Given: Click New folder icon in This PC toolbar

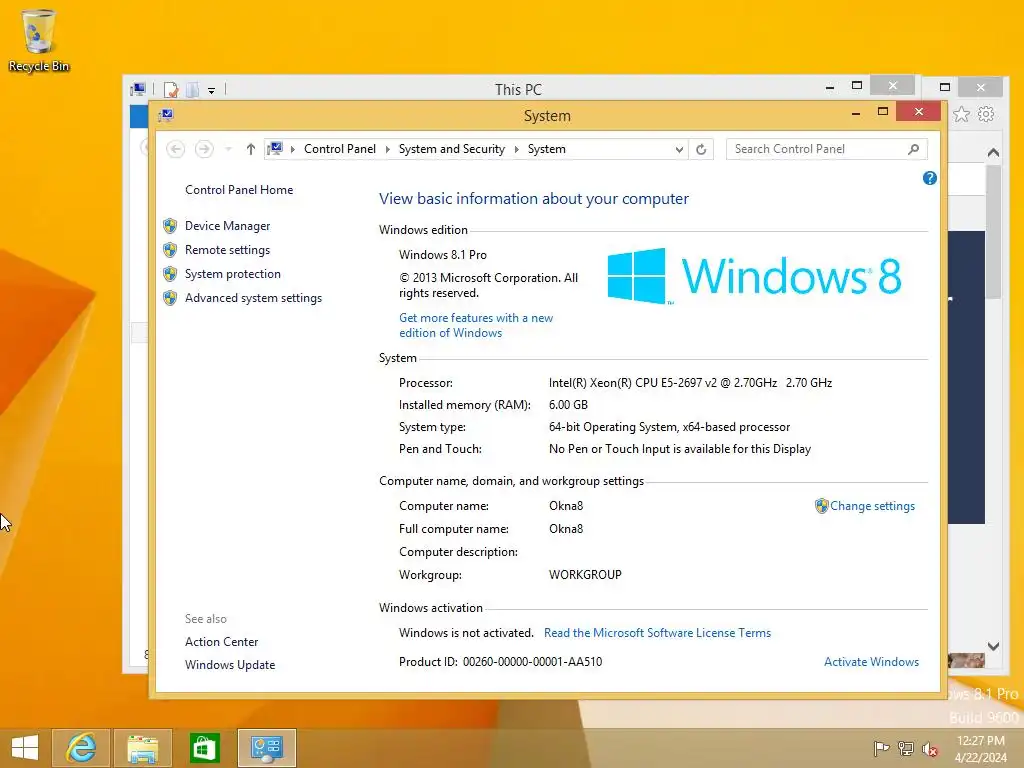Looking at the screenshot, I should (x=193, y=89).
